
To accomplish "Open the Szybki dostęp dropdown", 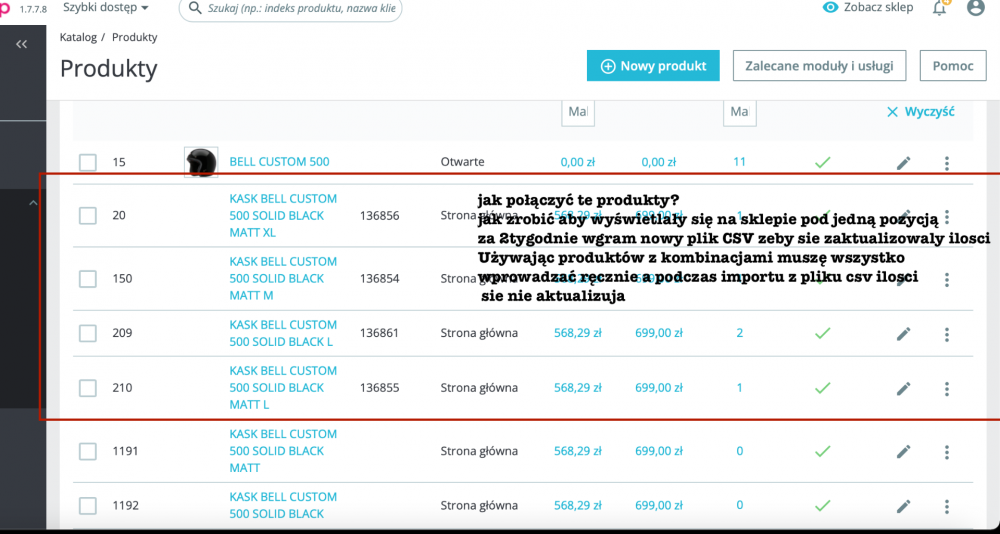I will click(105, 8).
